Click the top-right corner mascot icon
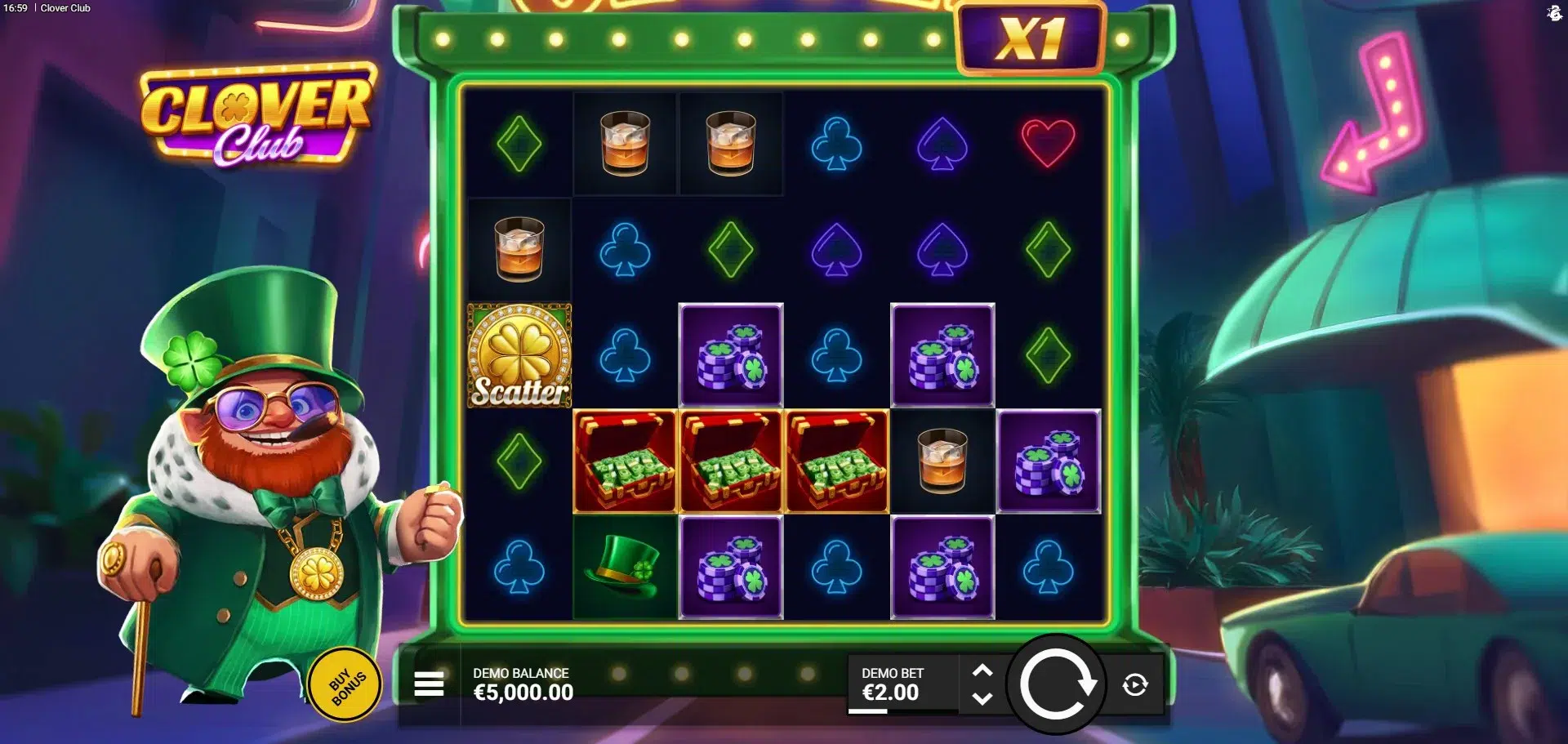 coord(1554,12)
